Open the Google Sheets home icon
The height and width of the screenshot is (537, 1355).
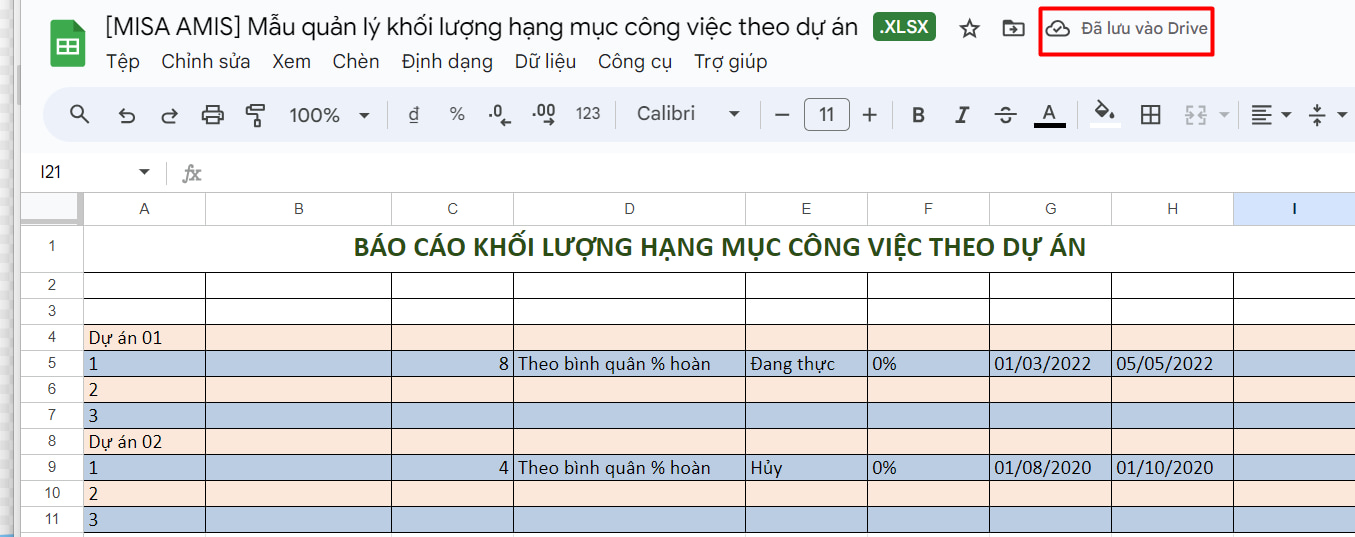click(68, 45)
